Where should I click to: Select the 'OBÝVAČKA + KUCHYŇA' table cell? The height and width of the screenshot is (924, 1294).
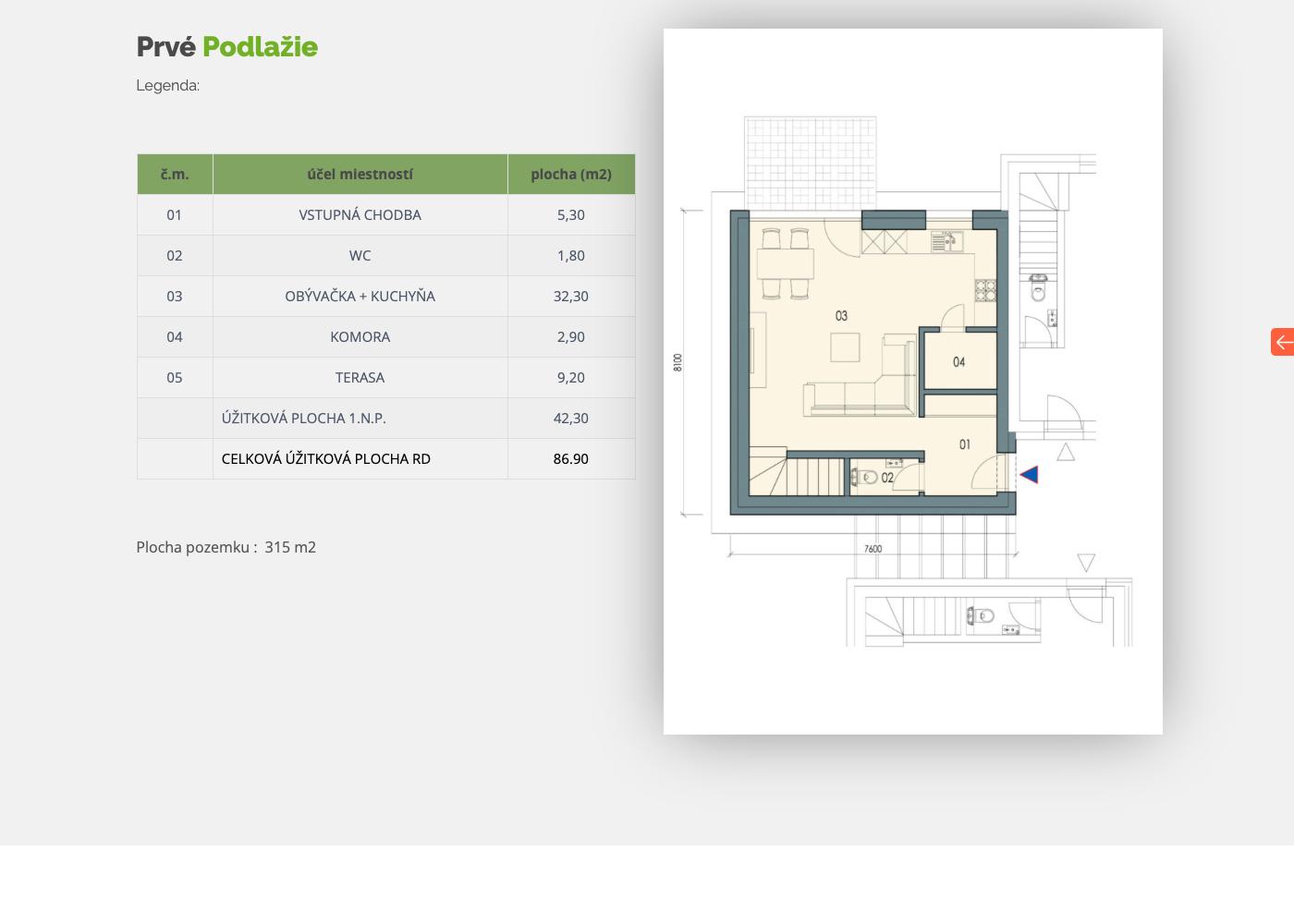(360, 296)
